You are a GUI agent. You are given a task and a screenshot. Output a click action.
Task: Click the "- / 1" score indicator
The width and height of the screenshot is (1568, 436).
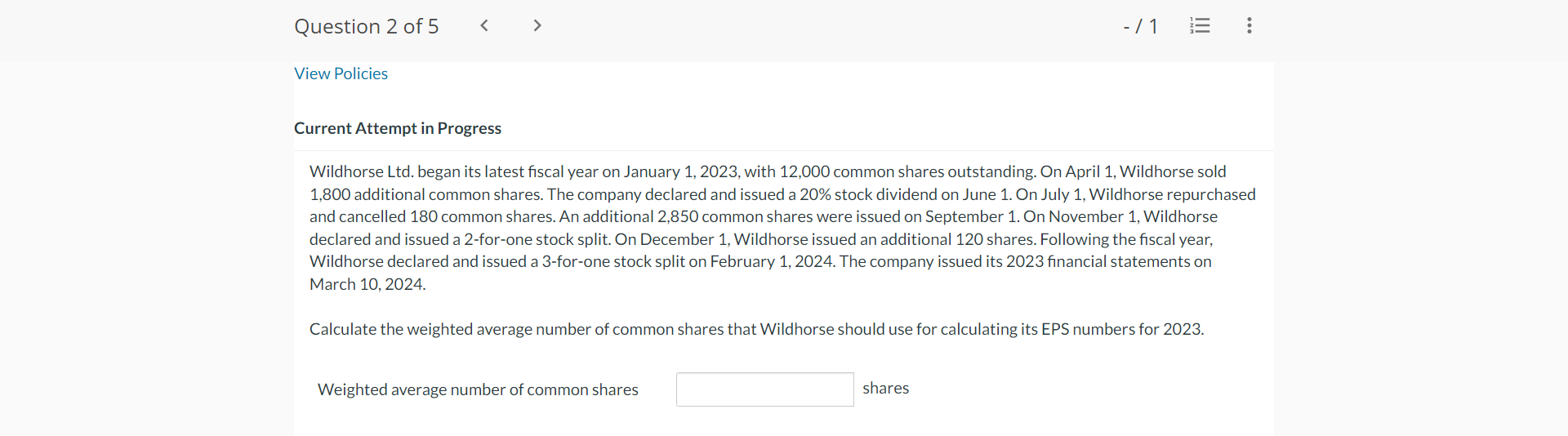1140,27
